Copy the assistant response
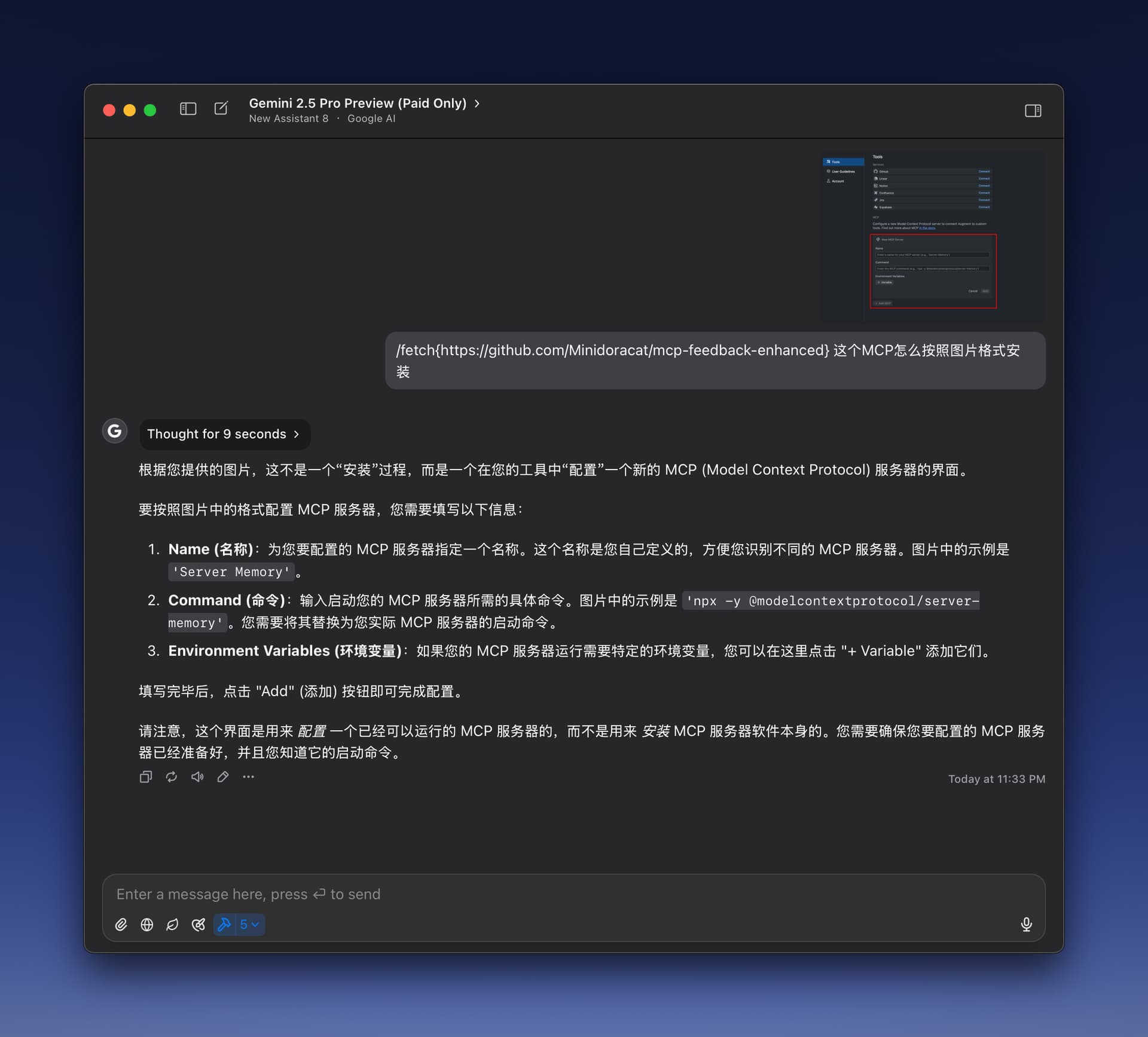This screenshot has height=1037, width=1148. click(x=146, y=777)
